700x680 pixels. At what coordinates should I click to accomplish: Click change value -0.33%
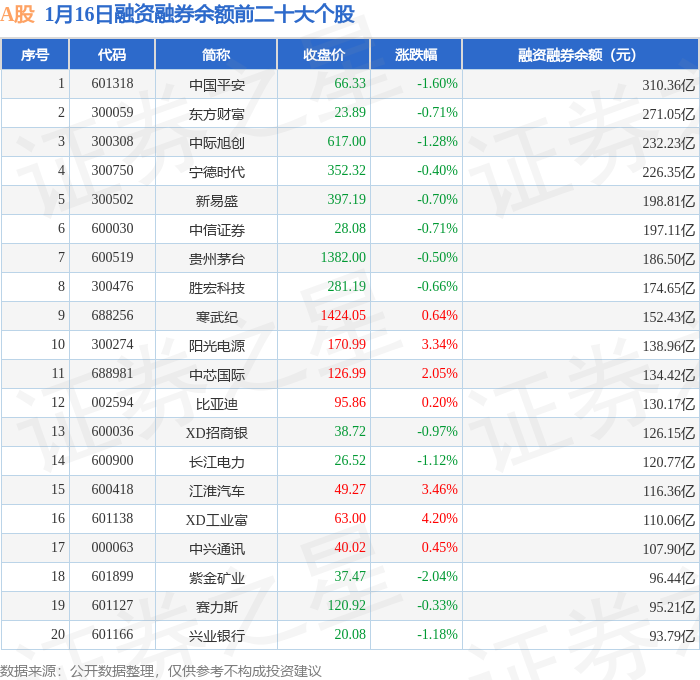pos(437,606)
